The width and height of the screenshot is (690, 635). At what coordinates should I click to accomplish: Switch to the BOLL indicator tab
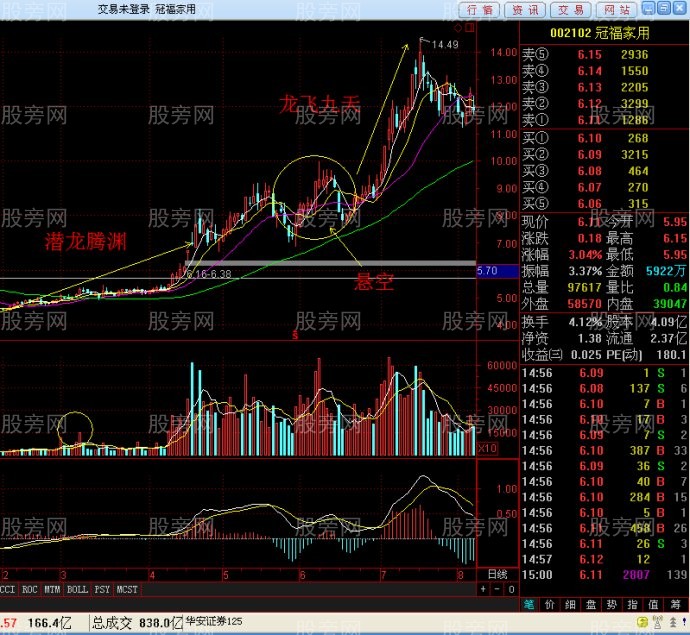[77, 589]
